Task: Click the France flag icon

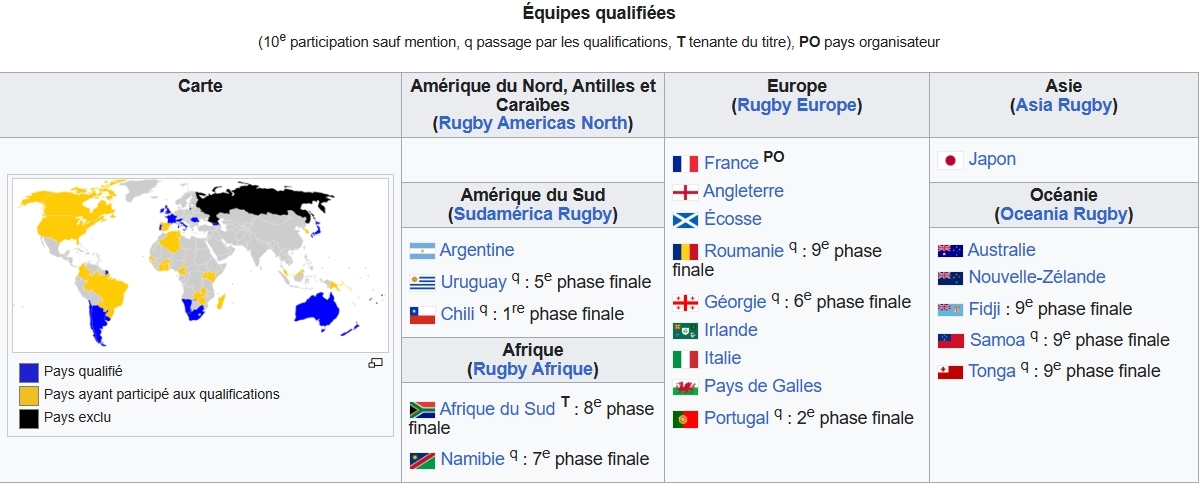Action: (685, 163)
